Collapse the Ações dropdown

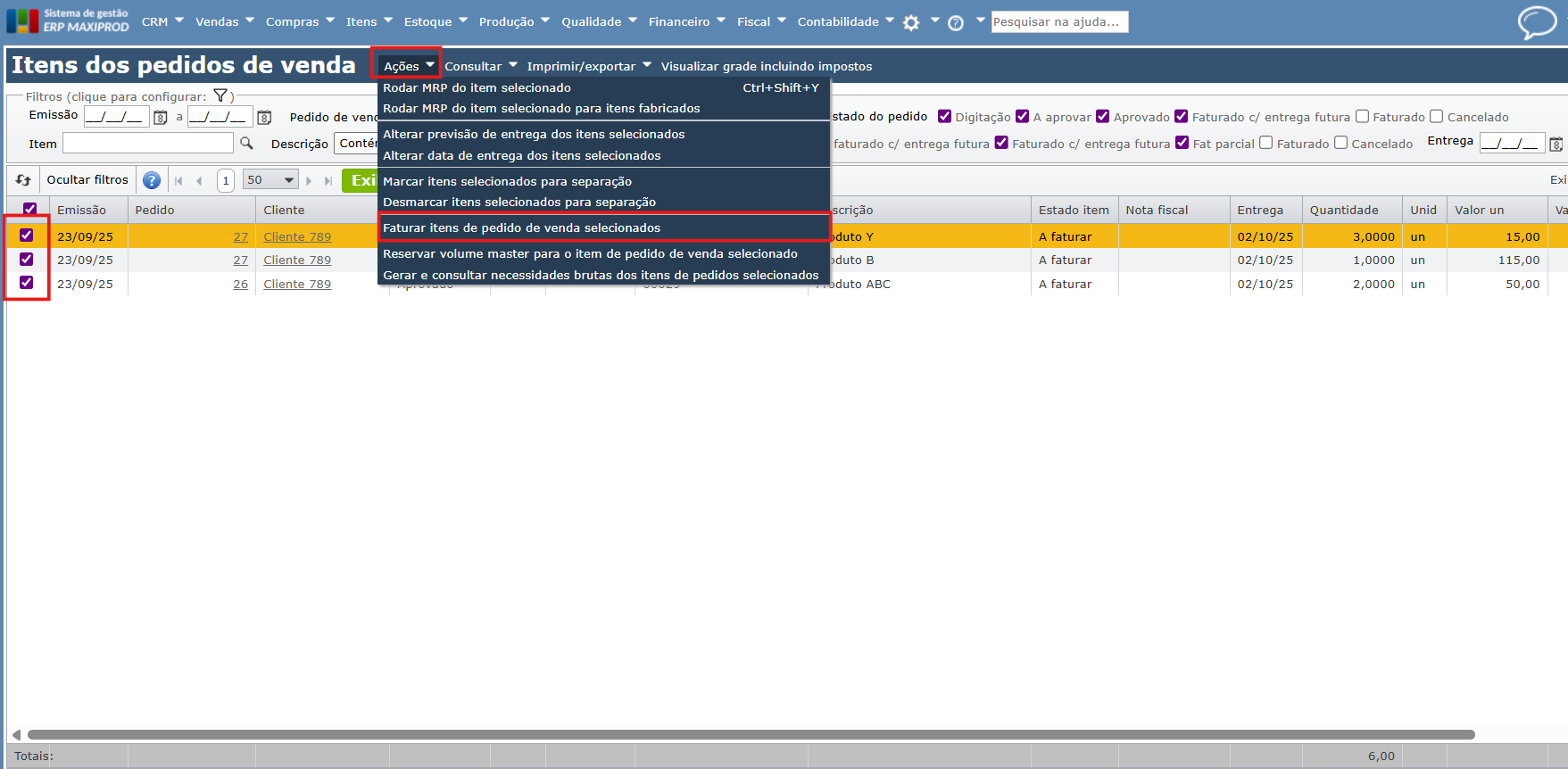pyautogui.click(x=408, y=66)
